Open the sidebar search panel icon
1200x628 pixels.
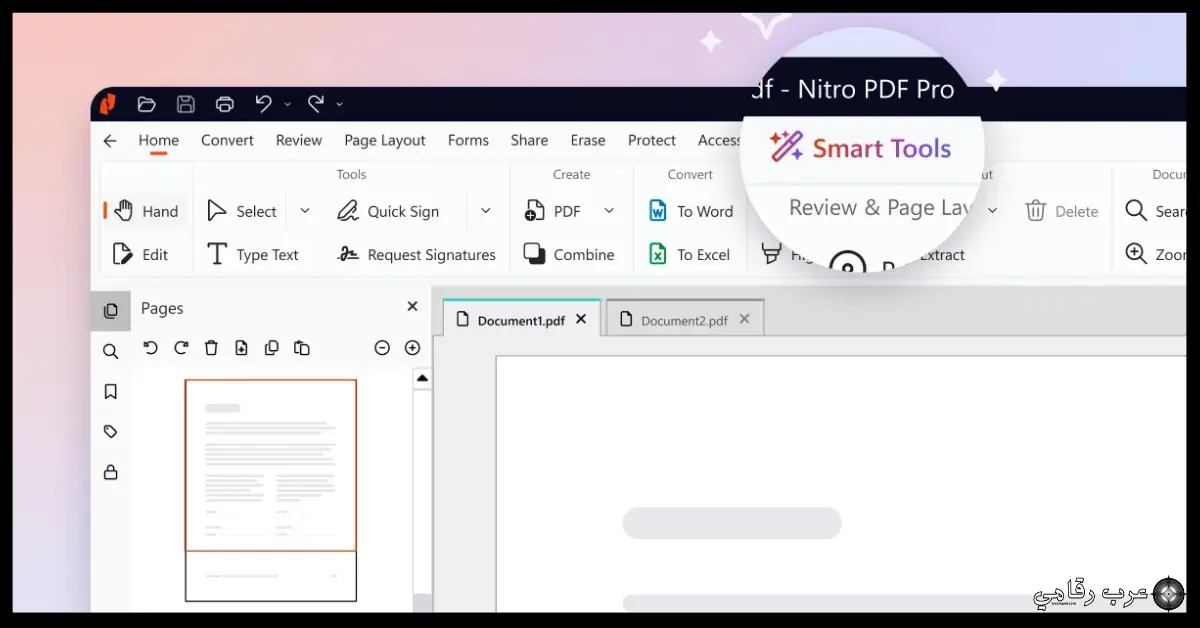(x=110, y=351)
